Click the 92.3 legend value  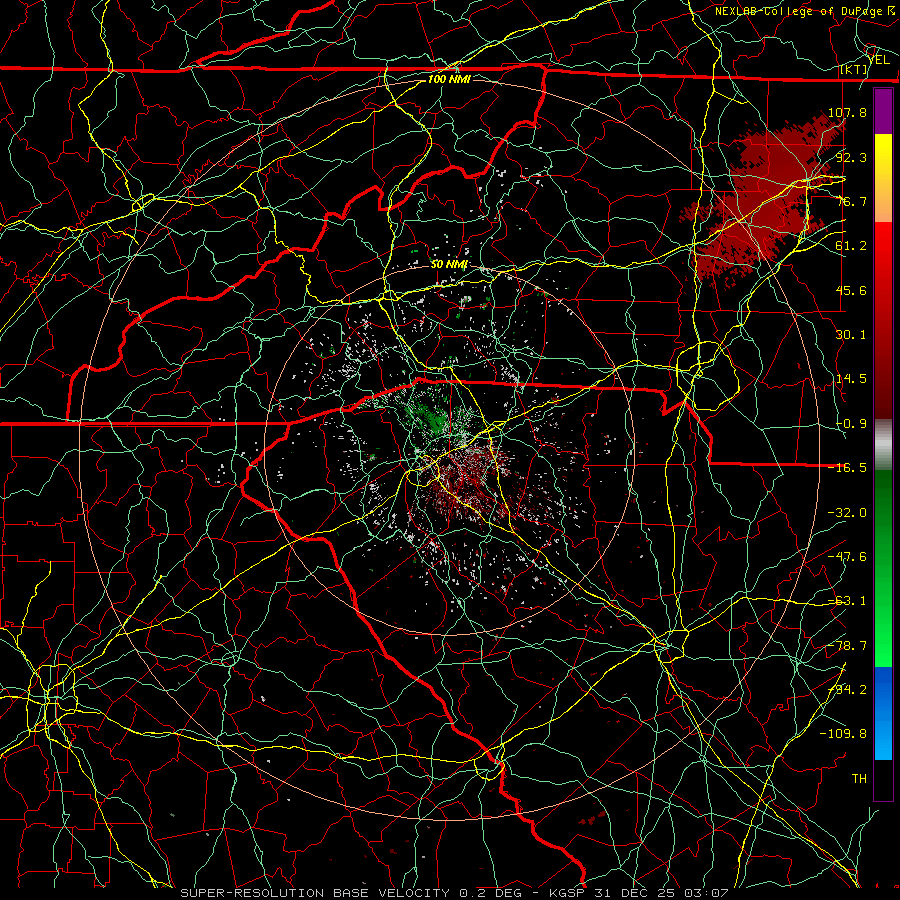pos(851,157)
